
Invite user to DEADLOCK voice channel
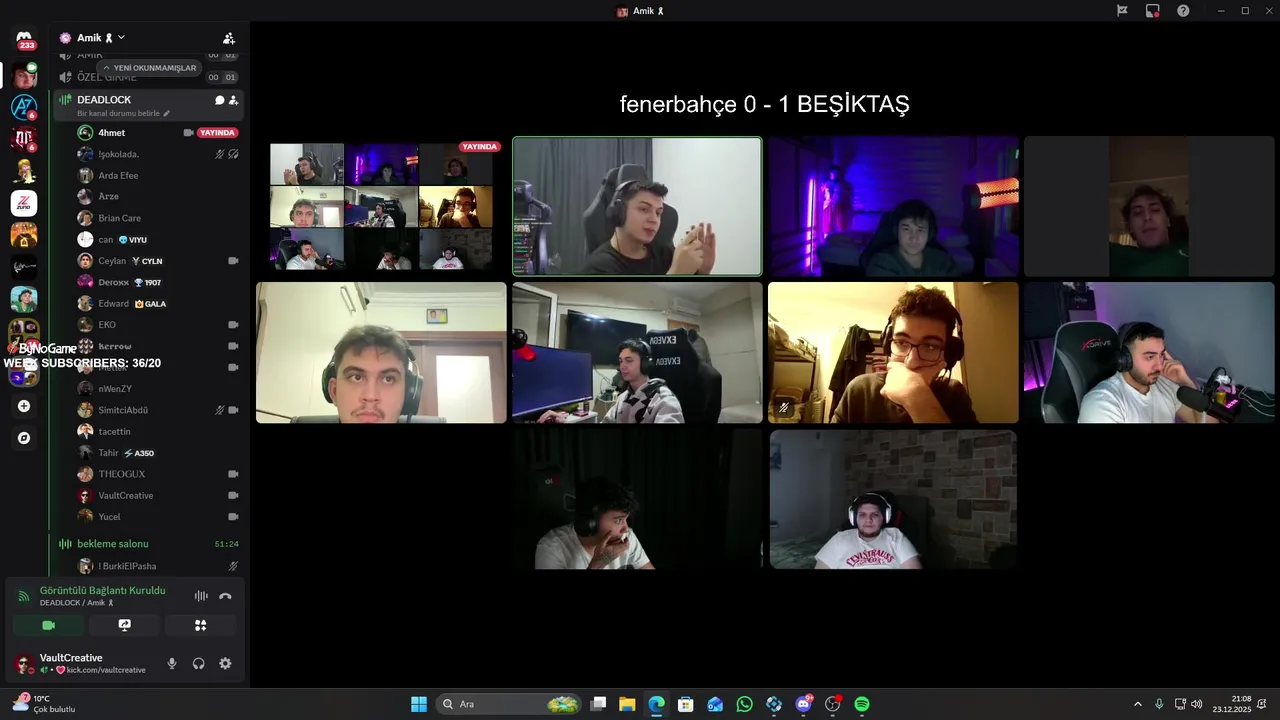(233, 100)
